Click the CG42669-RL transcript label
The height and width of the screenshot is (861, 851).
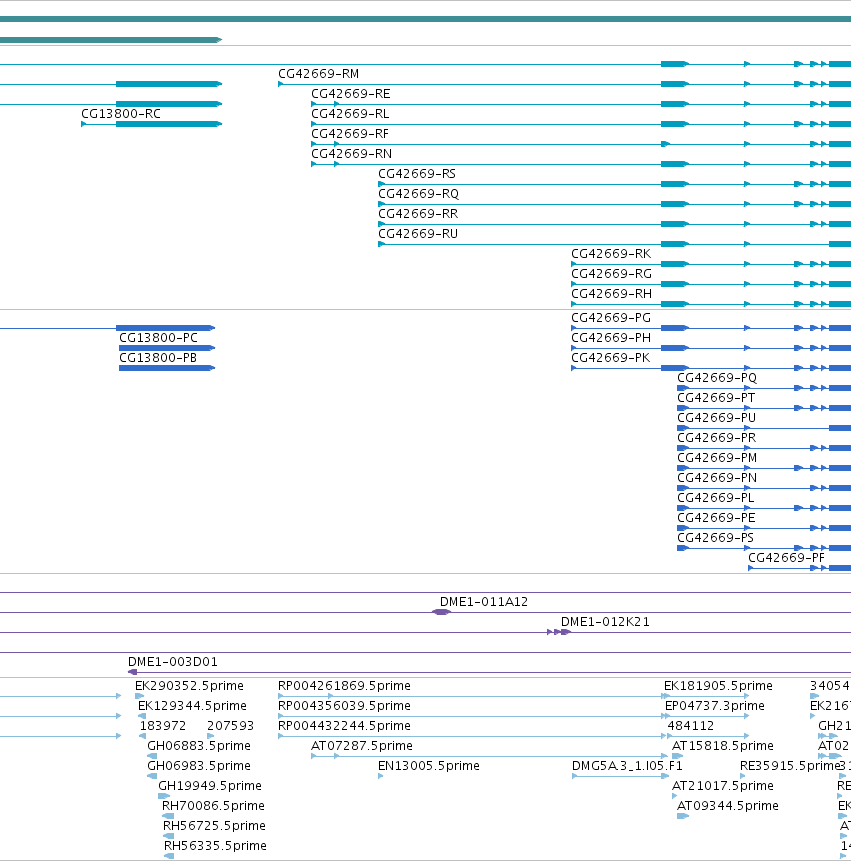pyautogui.click(x=350, y=114)
